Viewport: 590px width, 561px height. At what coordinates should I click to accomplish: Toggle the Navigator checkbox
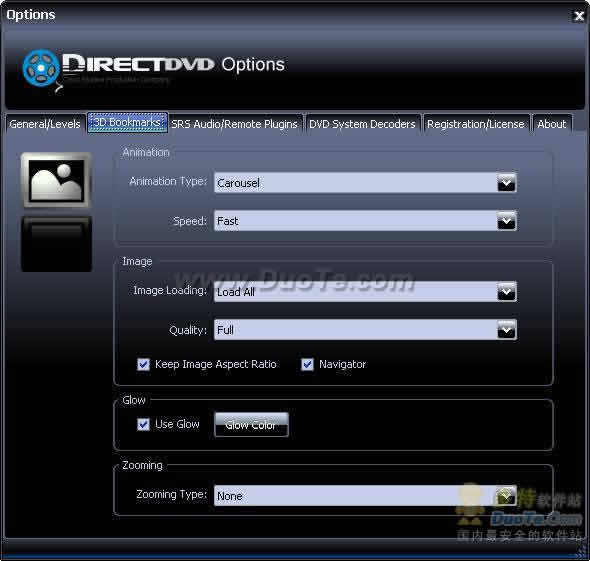point(307,364)
